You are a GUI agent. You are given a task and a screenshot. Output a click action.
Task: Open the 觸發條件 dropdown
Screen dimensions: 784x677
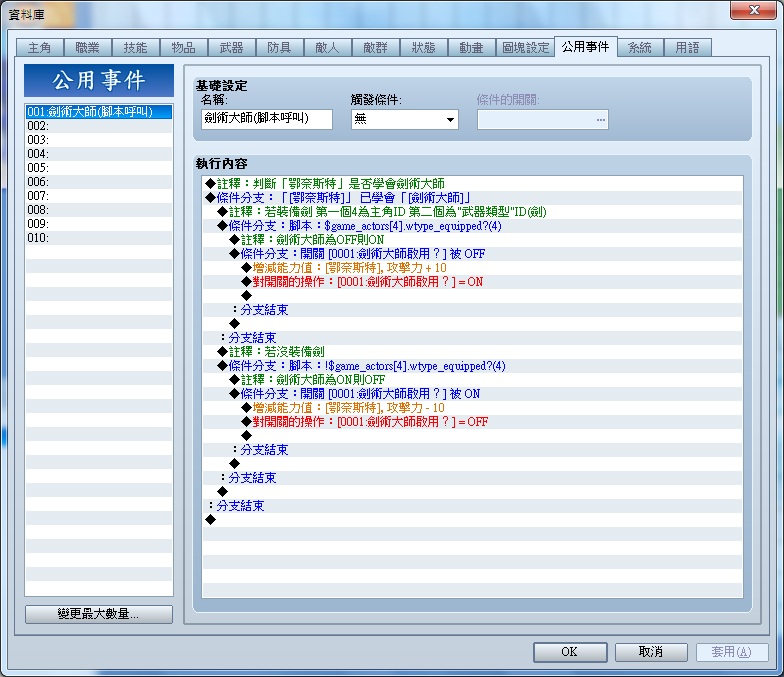404,119
